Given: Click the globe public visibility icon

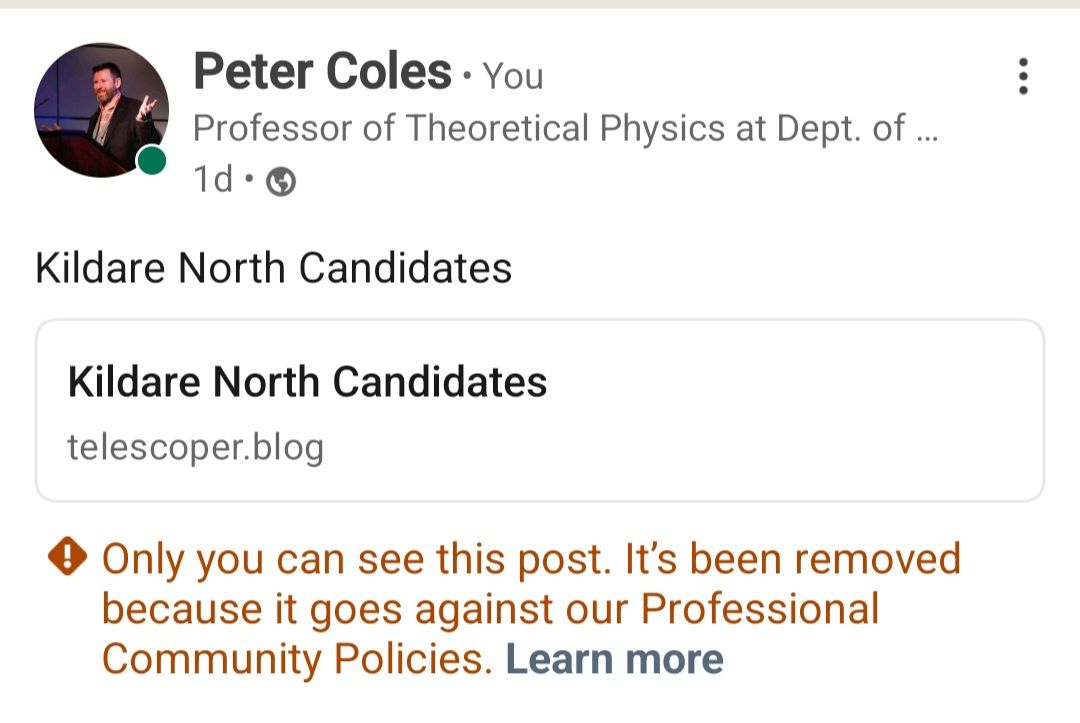Looking at the screenshot, I should [x=282, y=181].
